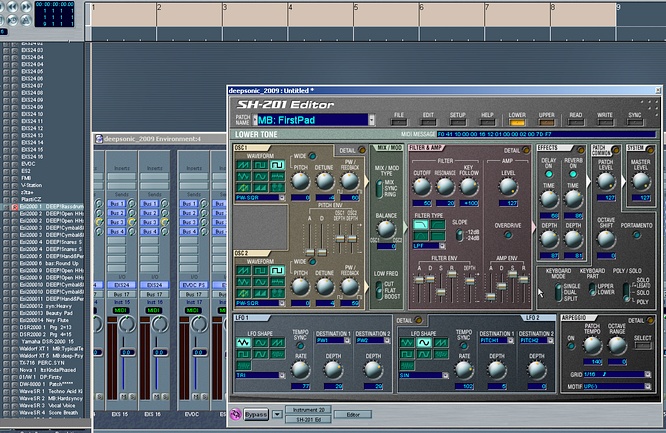Select OSC 2 highlighted PW-square waveform button
666x433 pixels.
pyautogui.click(x=277, y=271)
